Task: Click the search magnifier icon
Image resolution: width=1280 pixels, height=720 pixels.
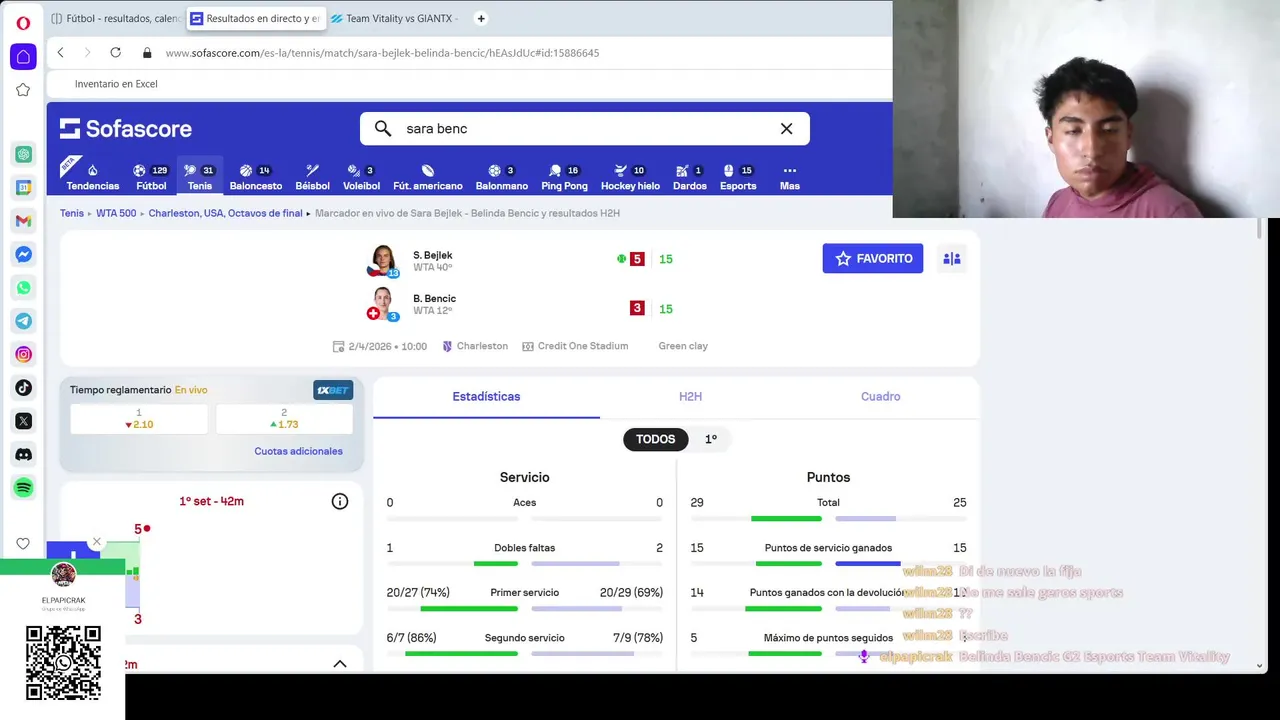Action: tap(382, 128)
